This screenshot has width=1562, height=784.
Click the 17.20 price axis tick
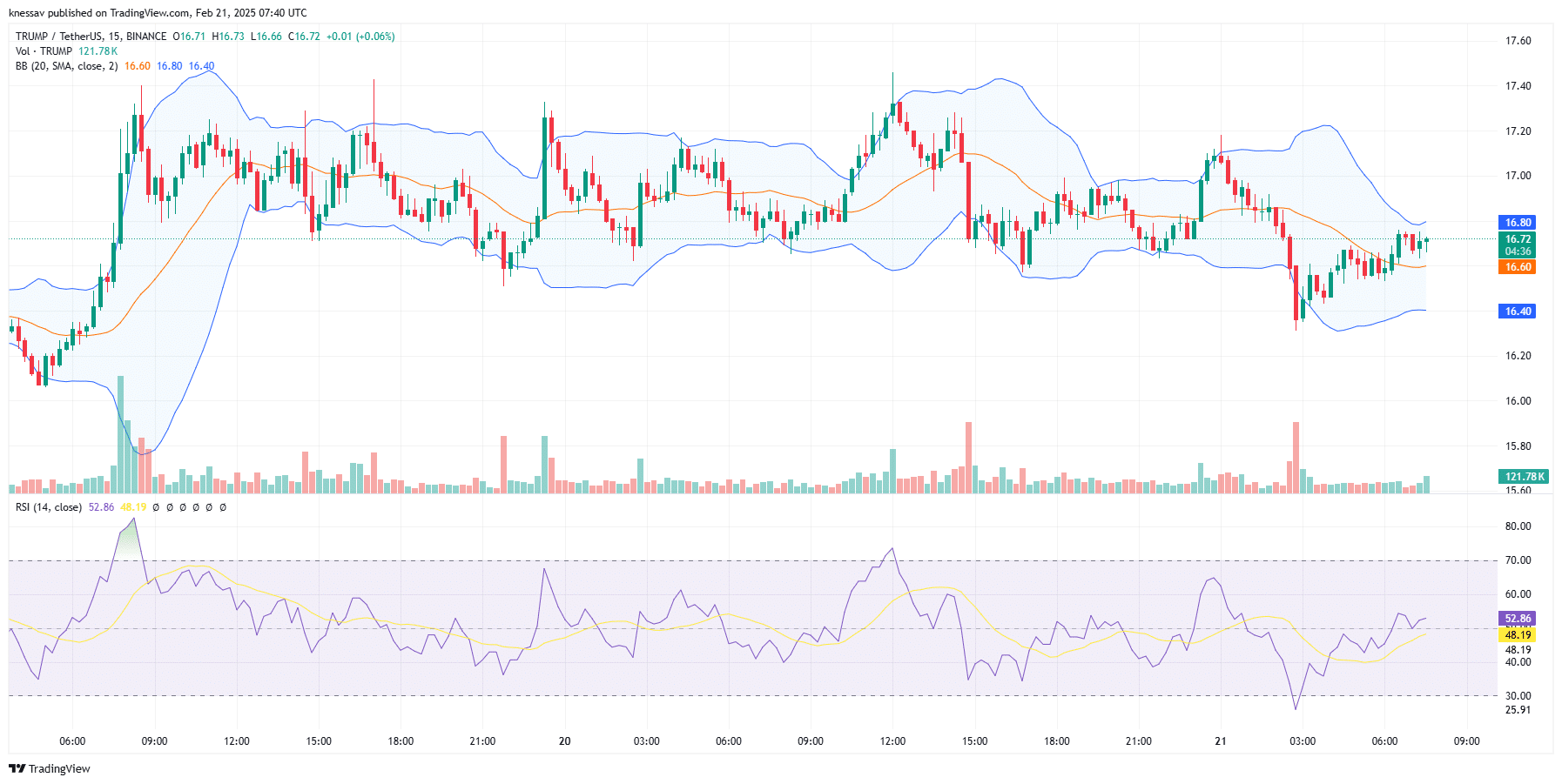coord(1518,131)
